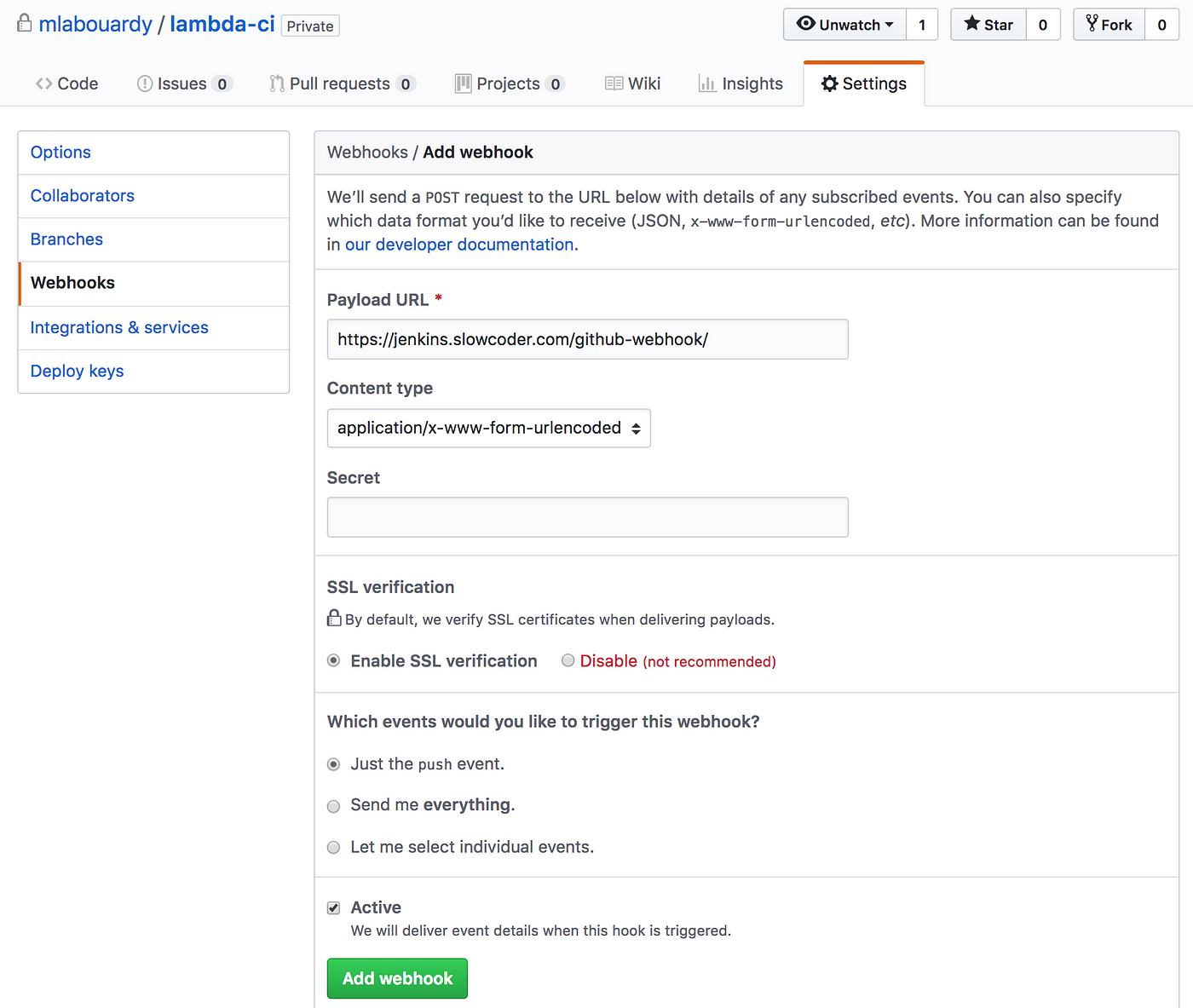Click the Projects count badge

(x=556, y=84)
